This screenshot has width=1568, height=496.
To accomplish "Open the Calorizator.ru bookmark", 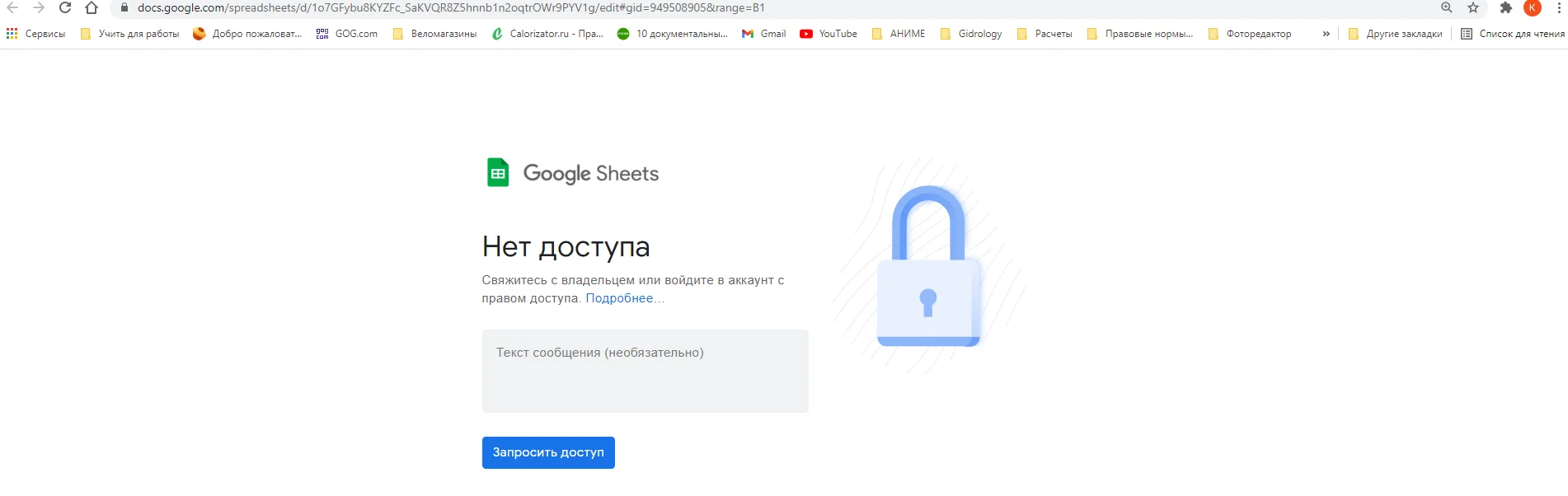I will (x=547, y=34).
